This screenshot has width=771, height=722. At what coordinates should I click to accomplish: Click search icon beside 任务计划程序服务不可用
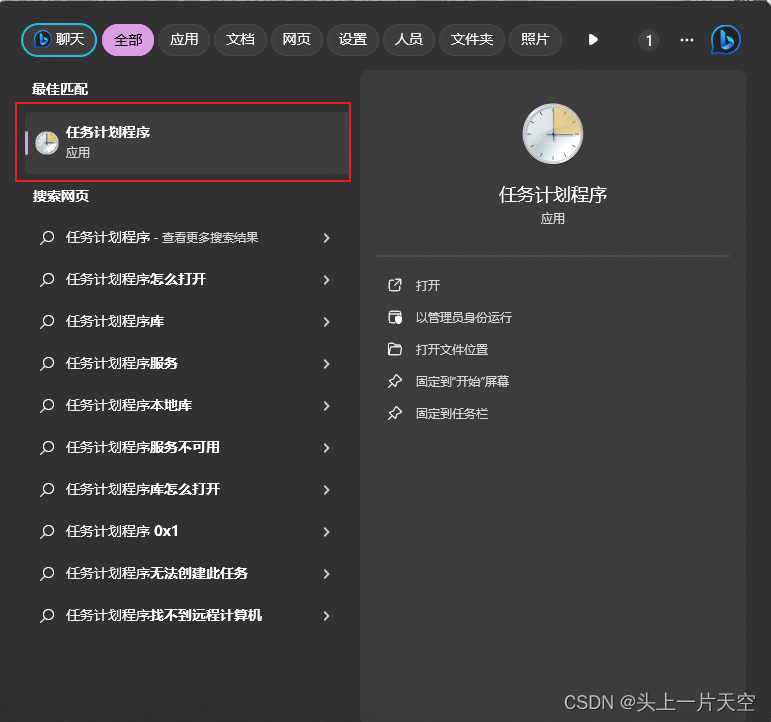coord(47,448)
